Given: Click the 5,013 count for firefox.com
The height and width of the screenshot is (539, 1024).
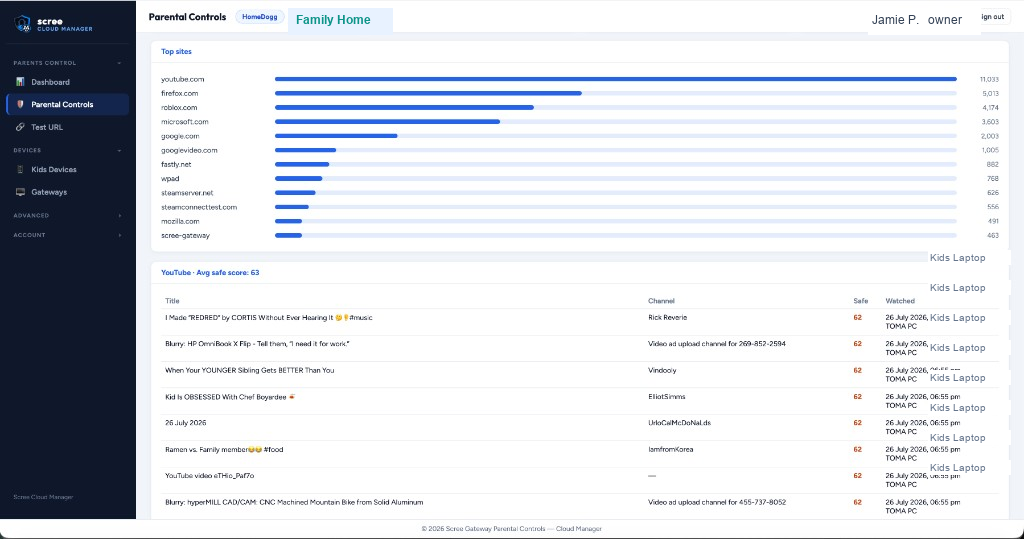Looking at the screenshot, I should pyautogui.click(x=990, y=93).
